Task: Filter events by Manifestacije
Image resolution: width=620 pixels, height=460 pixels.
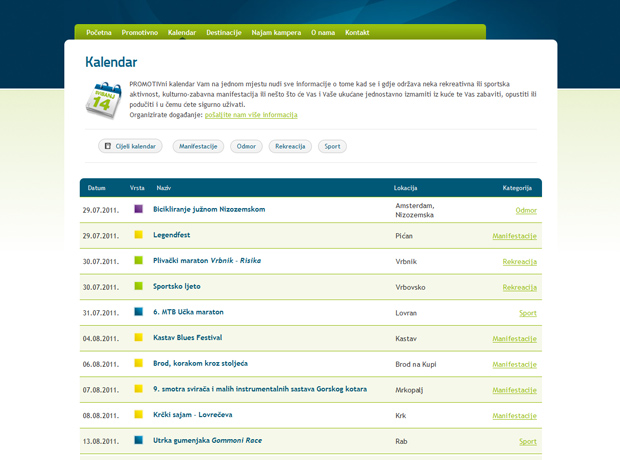Action: pyautogui.click(x=197, y=146)
